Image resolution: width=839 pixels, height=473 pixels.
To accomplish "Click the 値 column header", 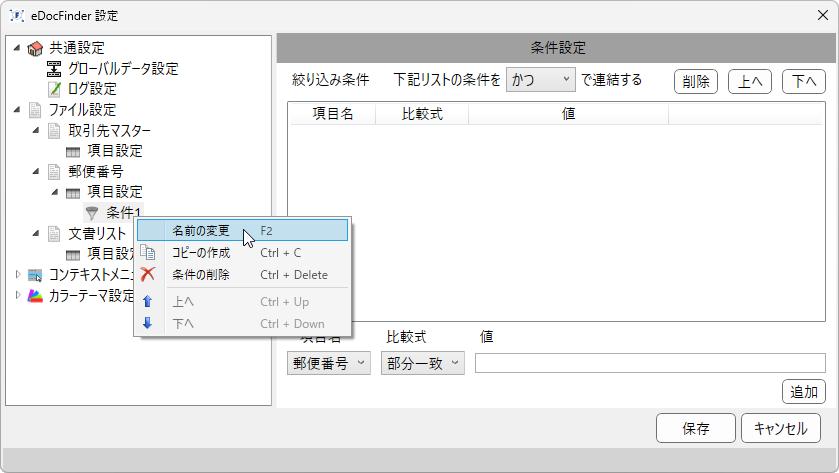I will tap(568, 113).
